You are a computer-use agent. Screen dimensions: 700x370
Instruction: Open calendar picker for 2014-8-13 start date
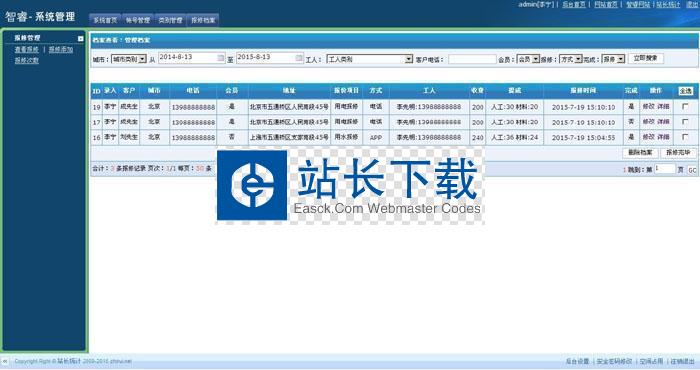coord(221,58)
